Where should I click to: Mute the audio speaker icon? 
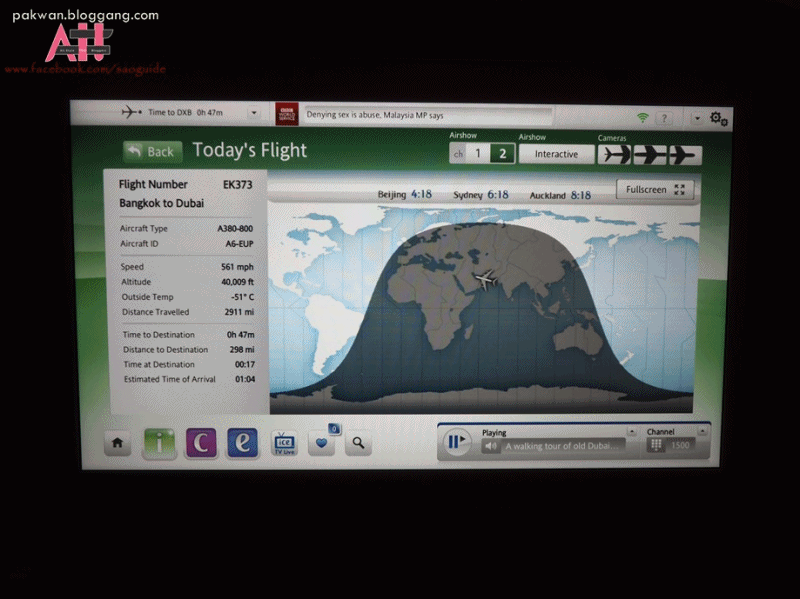[x=491, y=446]
